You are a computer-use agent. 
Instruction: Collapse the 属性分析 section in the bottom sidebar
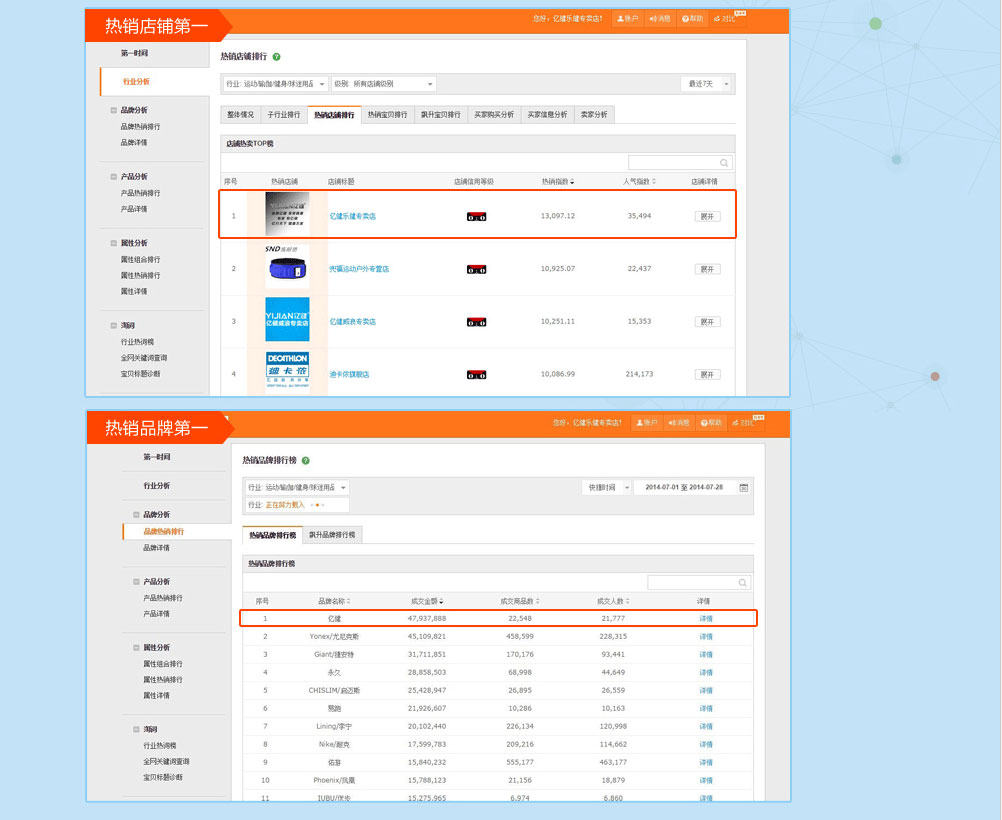point(136,648)
